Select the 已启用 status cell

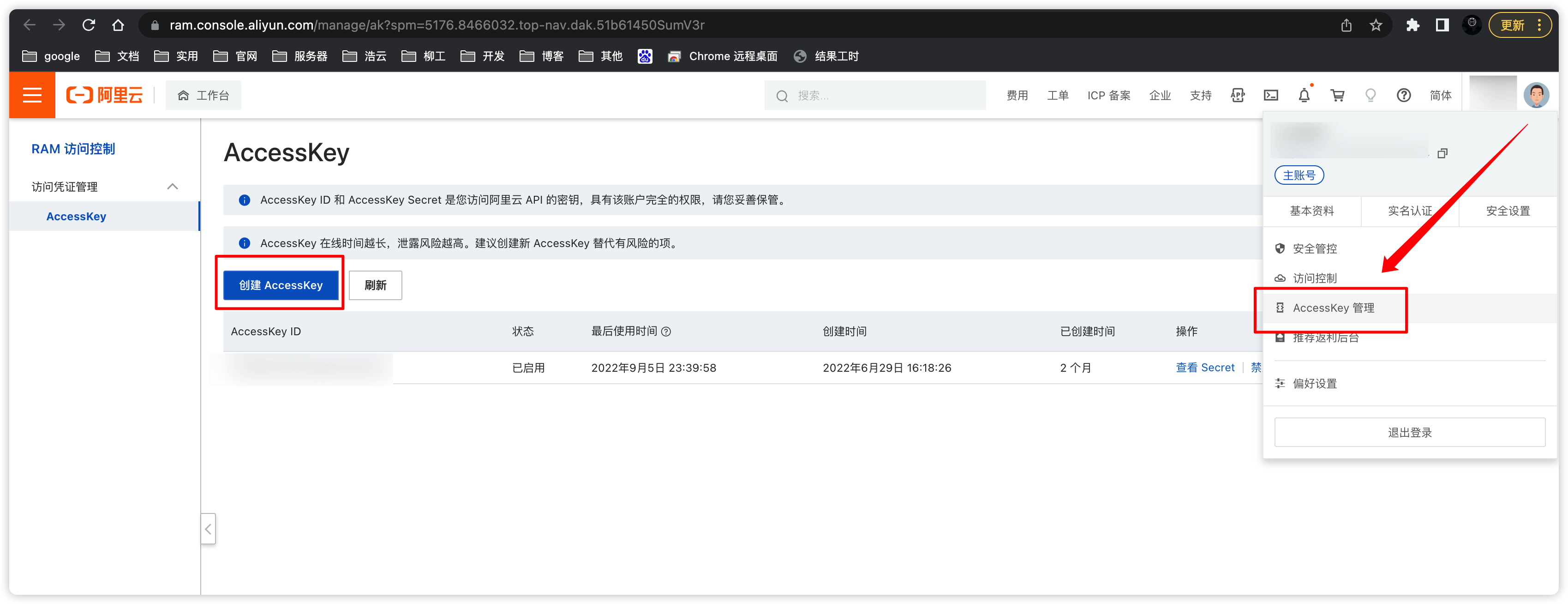(x=528, y=368)
